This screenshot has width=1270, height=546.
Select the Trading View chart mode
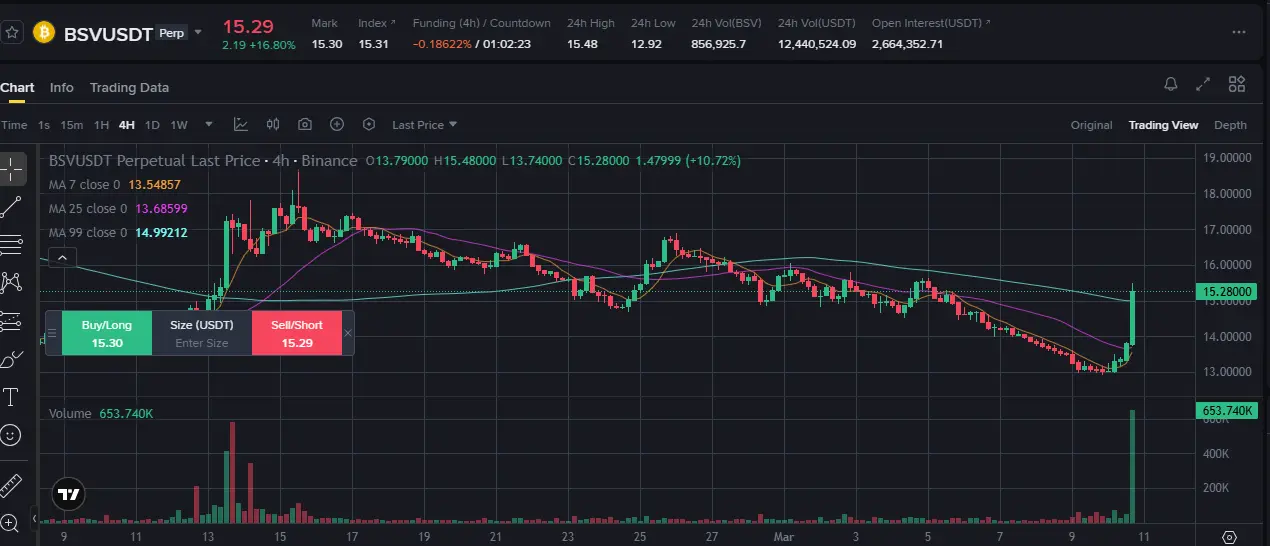coord(1163,125)
